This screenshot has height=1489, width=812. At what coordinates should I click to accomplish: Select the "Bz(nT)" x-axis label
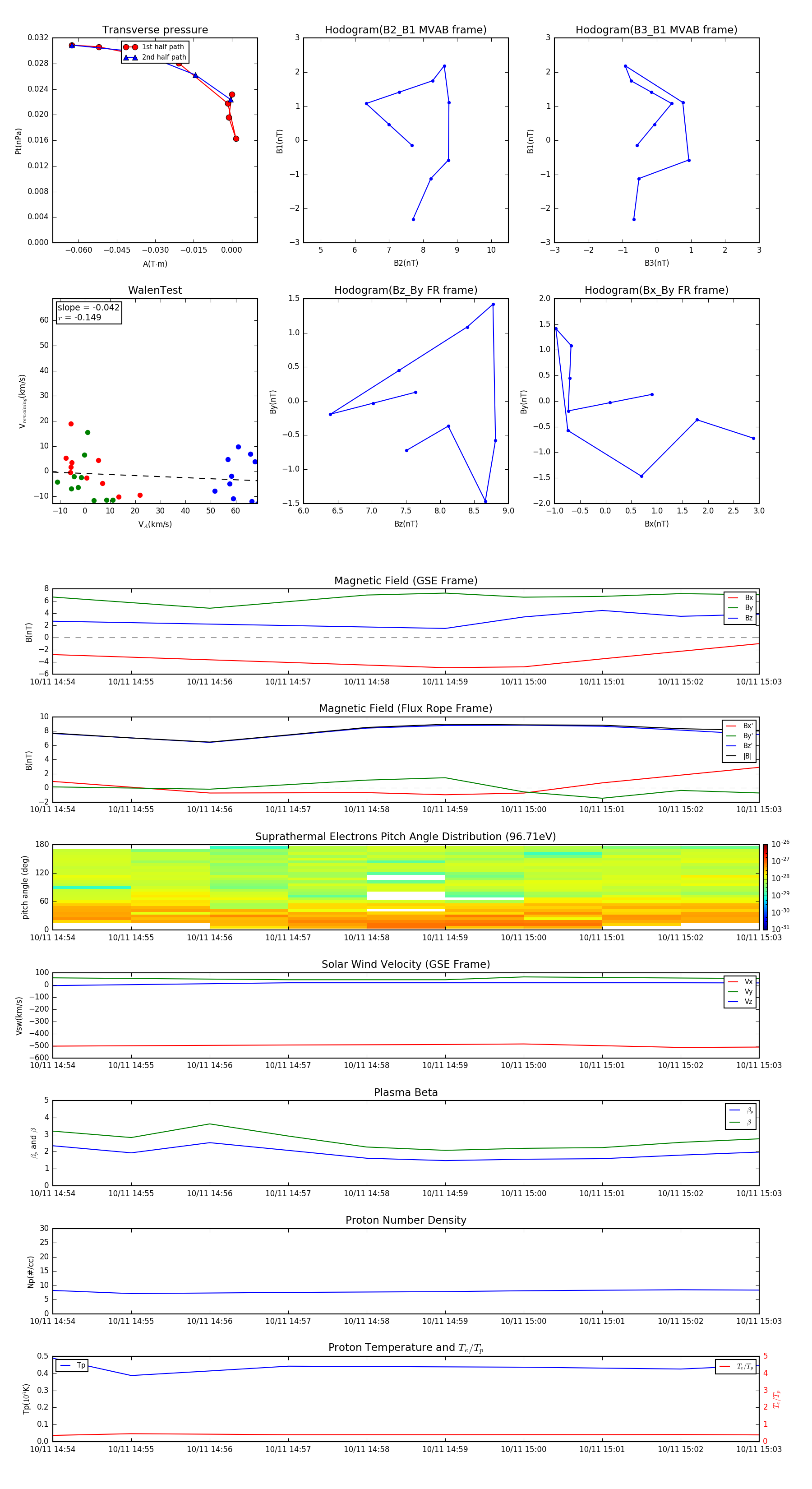[406, 524]
